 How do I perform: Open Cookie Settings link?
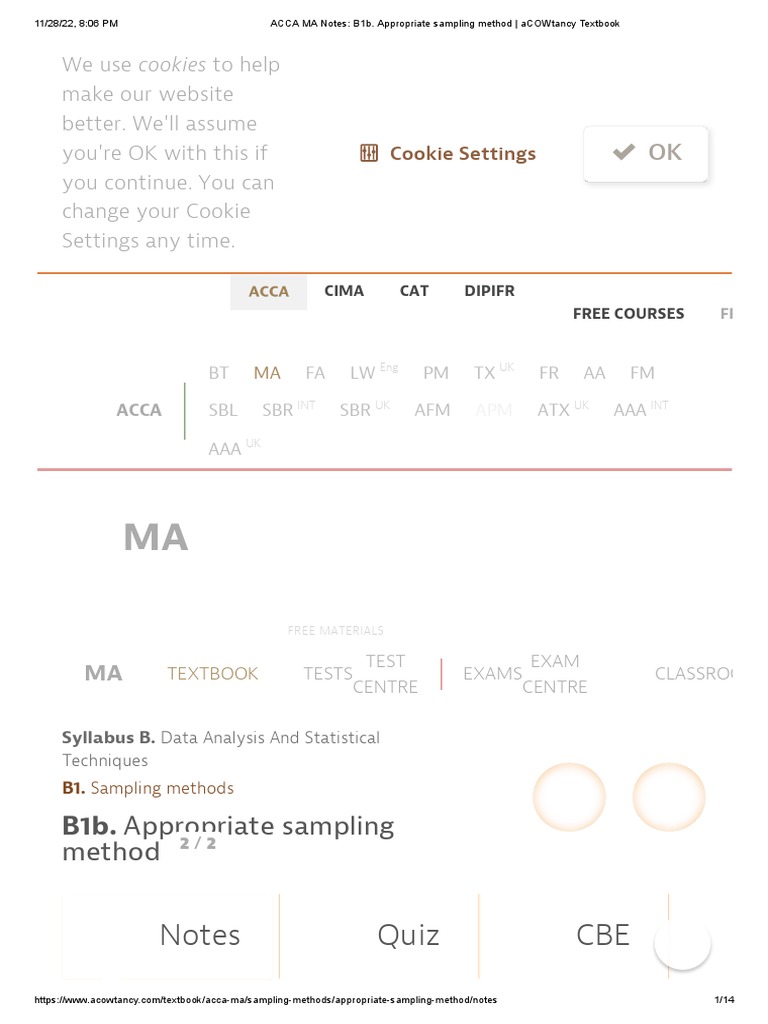coord(462,153)
